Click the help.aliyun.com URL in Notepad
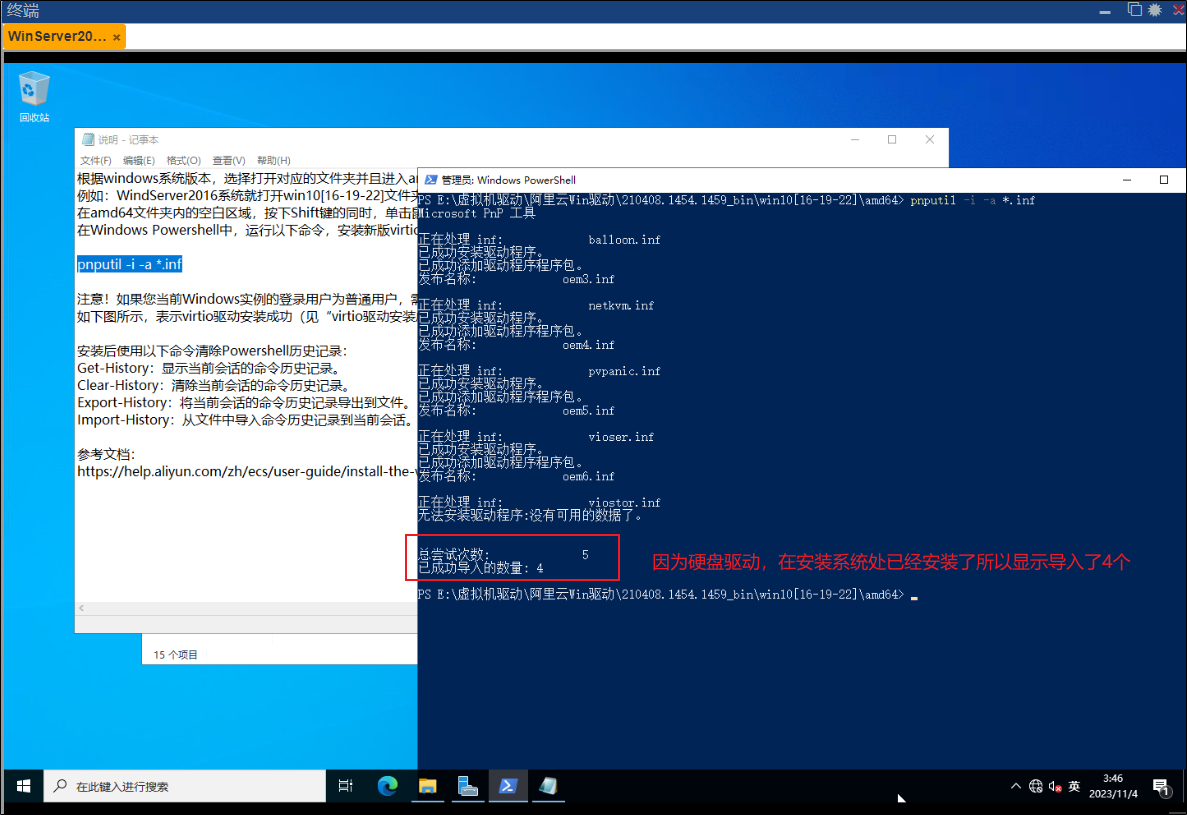Image resolution: width=1187 pixels, height=815 pixels. click(x=247, y=471)
